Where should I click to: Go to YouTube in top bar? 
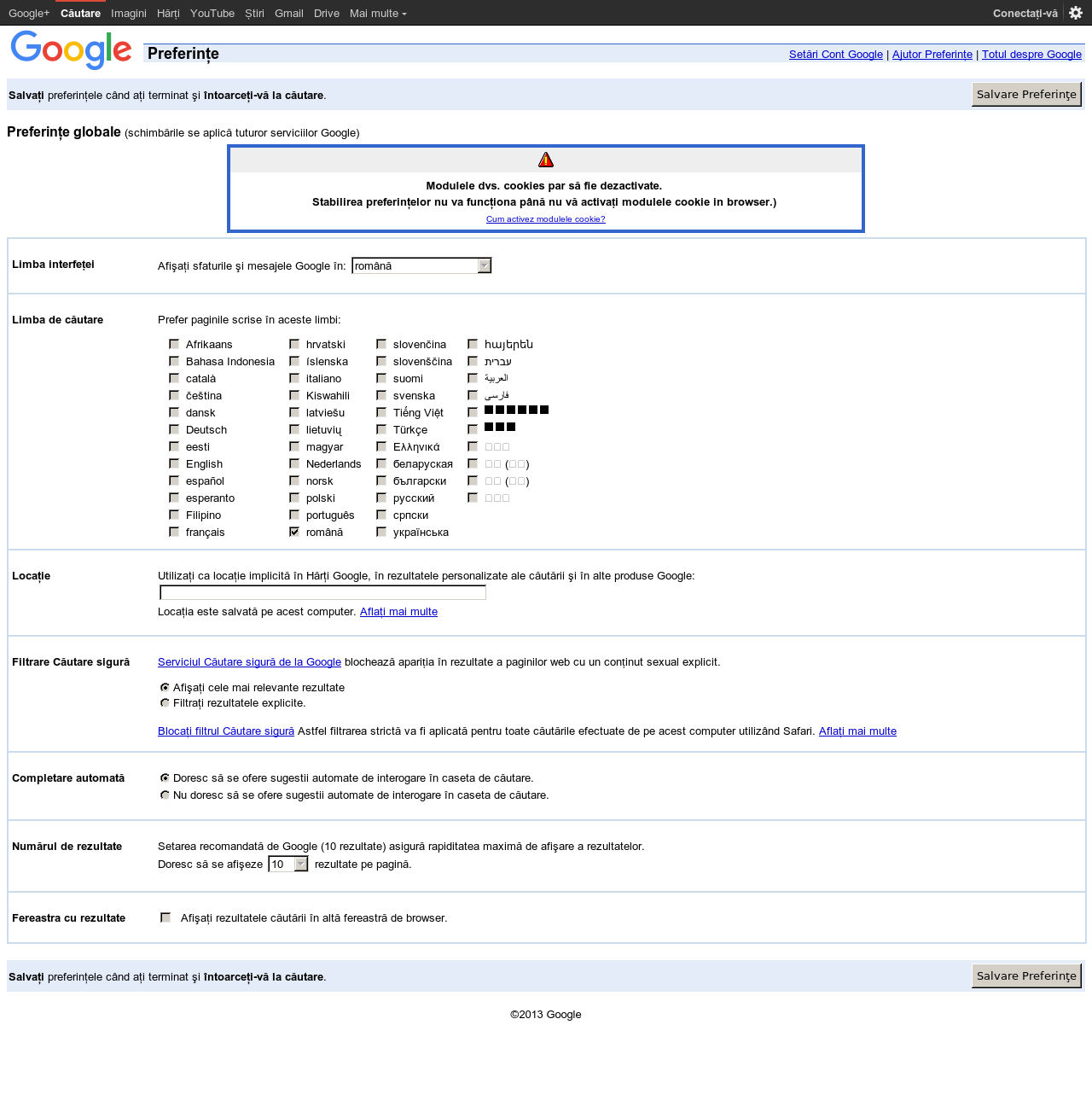212,13
